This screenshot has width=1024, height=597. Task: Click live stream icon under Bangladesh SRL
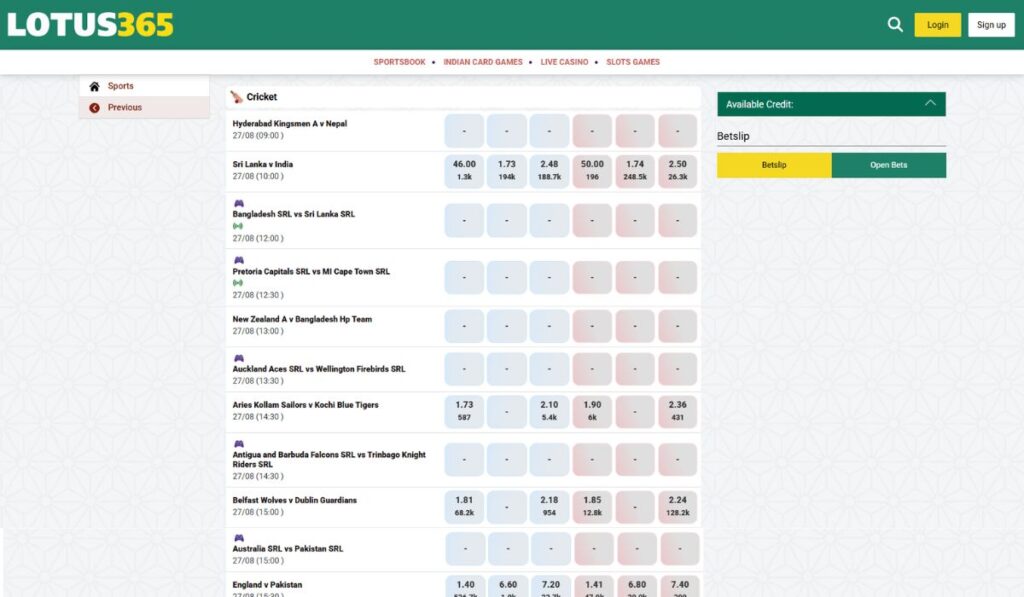[238, 226]
